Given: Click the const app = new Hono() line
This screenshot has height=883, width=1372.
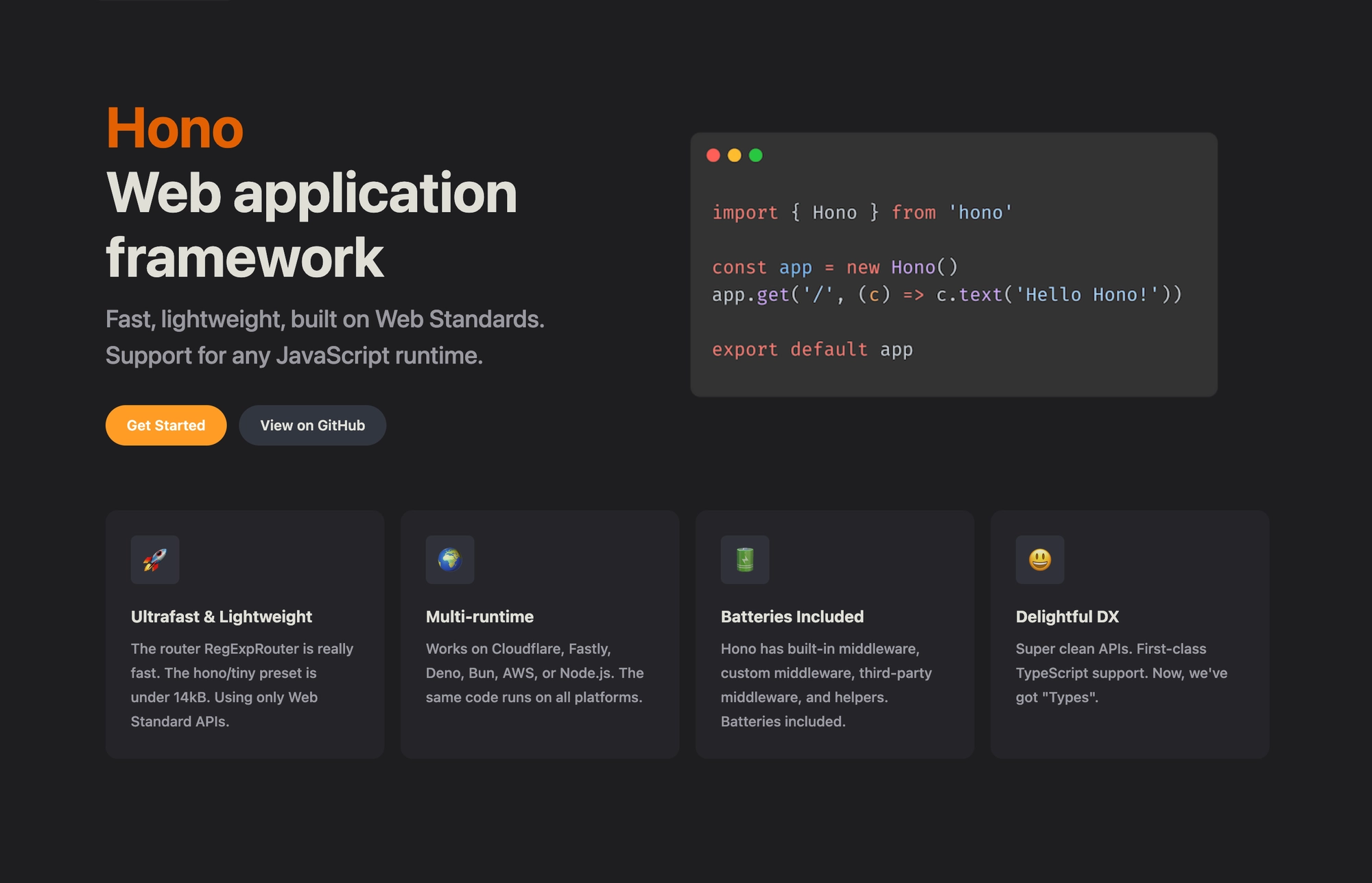Looking at the screenshot, I should click(x=835, y=268).
